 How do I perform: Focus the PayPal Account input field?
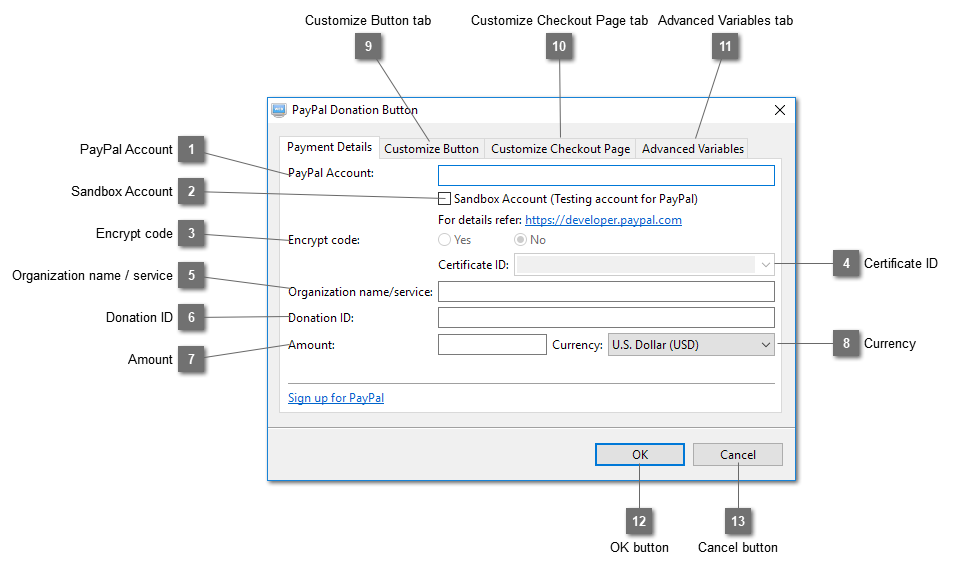(606, 175)
